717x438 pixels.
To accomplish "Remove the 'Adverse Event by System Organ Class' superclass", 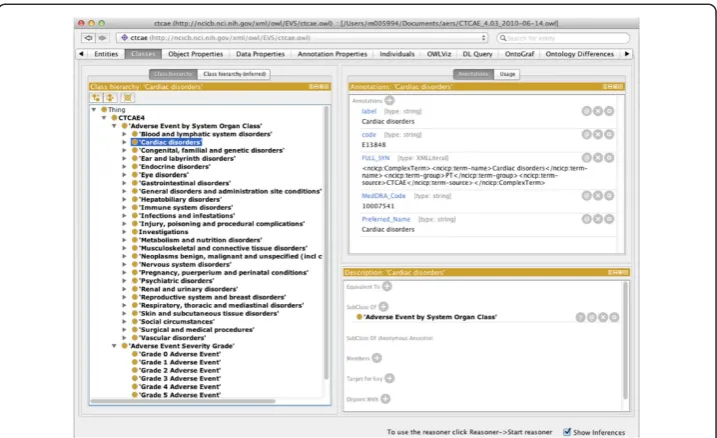I will pos(603,317).
